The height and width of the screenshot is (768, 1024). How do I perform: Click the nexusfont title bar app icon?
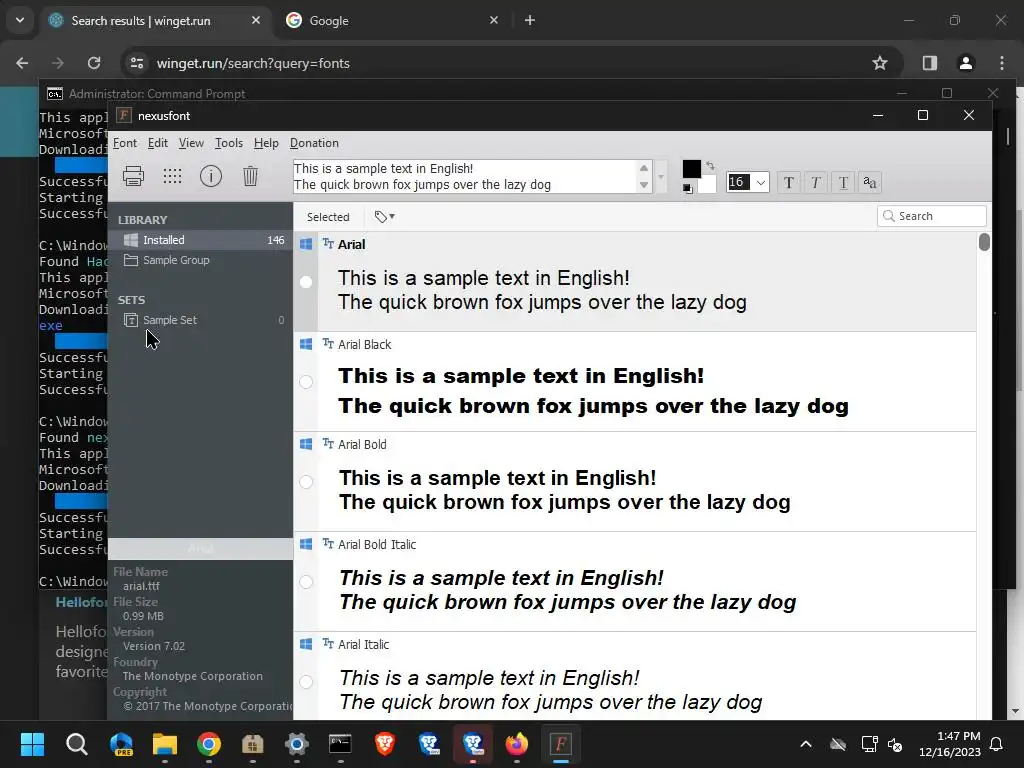(123, 116)
